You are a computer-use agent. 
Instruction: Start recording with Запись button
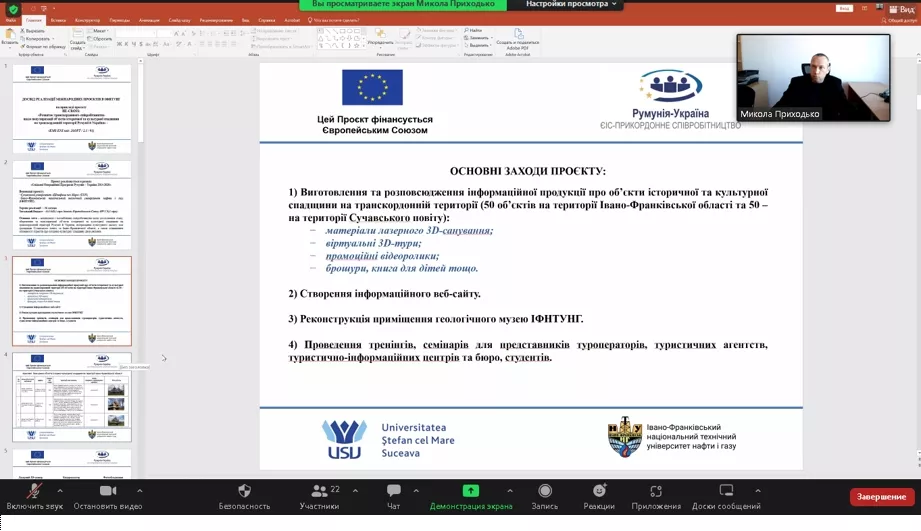tap(544, 492)
